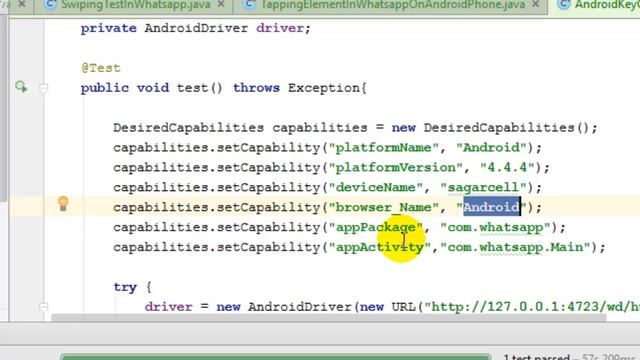Viewport: 640px width, 360px height.
Task: Click the "try" keyword
Action: 125,287
